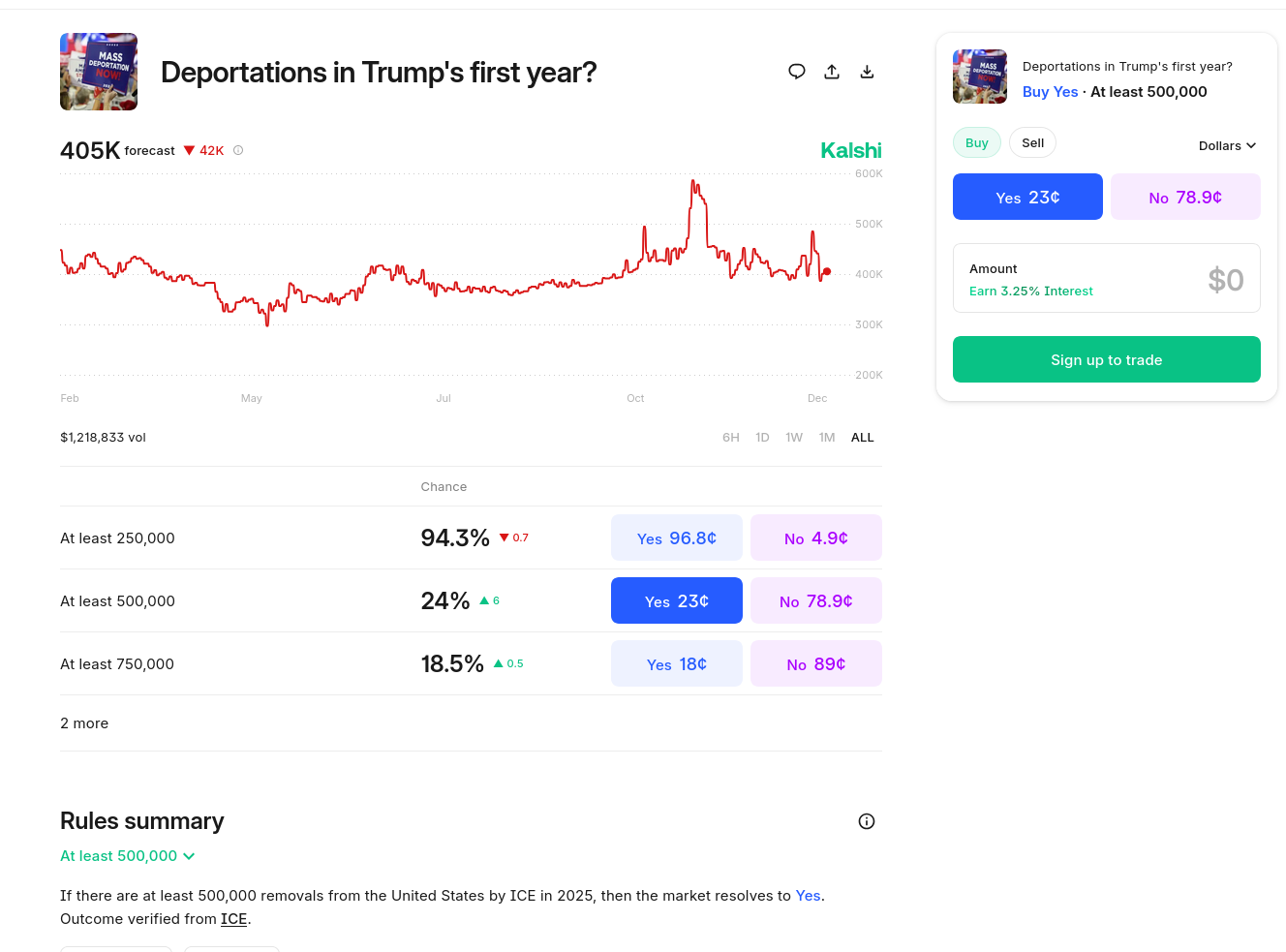Click the download chart icon
The image size is (1286, 952).
click(867, 72)
